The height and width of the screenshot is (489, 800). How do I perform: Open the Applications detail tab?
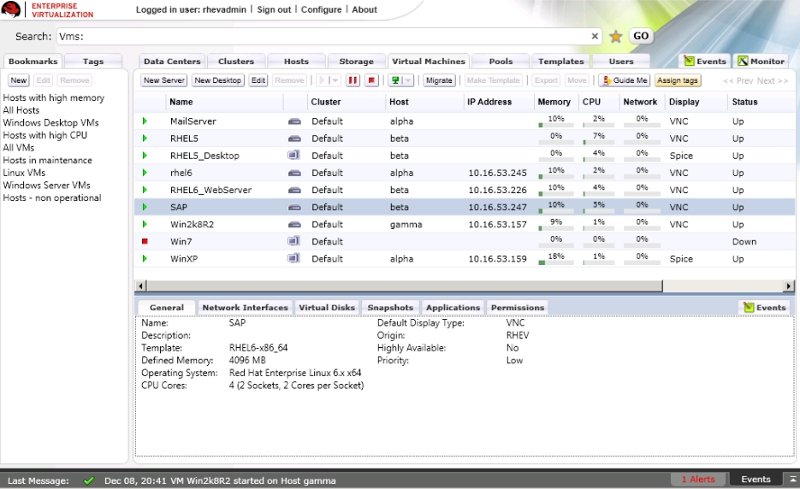[x=453, y=307]
